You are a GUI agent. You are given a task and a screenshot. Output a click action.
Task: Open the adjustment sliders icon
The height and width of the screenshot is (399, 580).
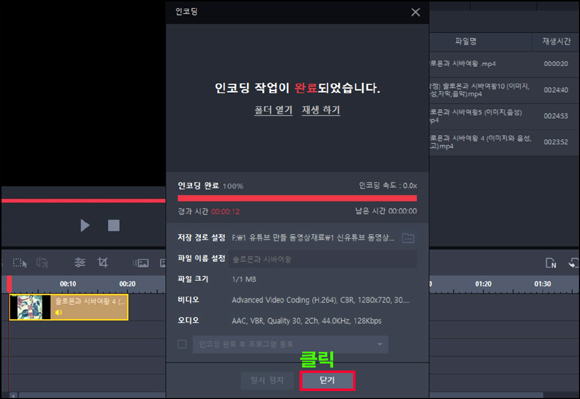pyautogui.click(x=80, y=263)
